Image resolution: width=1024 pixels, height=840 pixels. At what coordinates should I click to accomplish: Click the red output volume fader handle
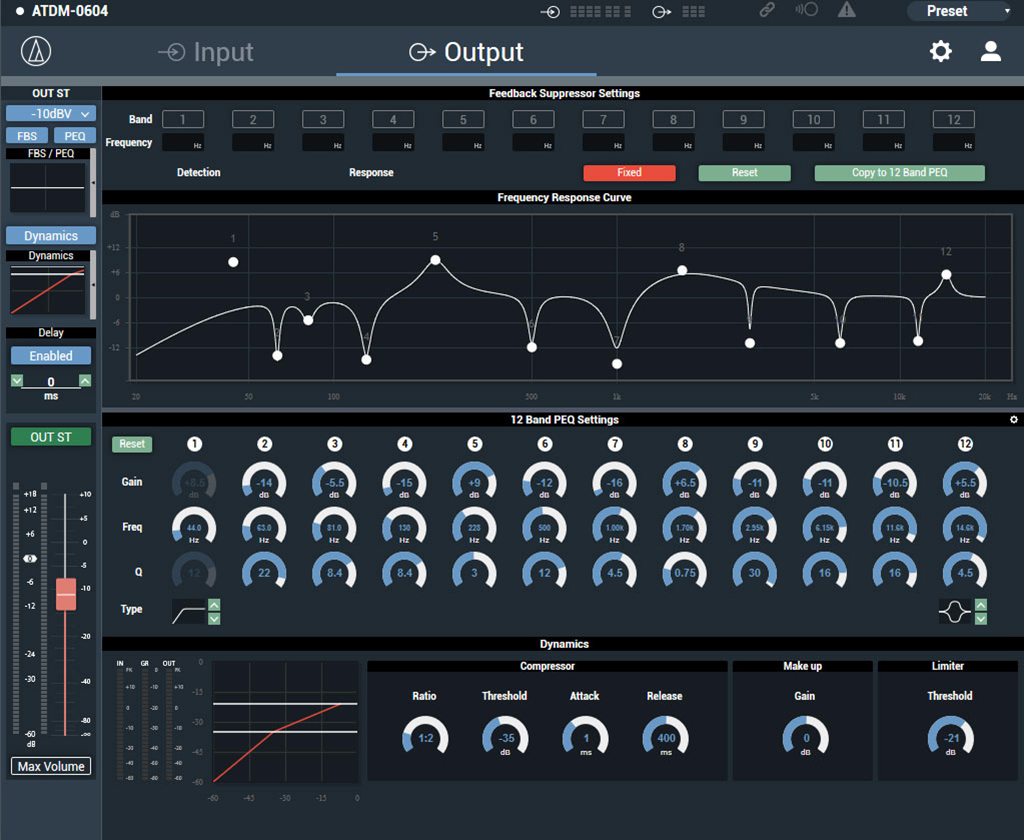(x=66, y=593)
